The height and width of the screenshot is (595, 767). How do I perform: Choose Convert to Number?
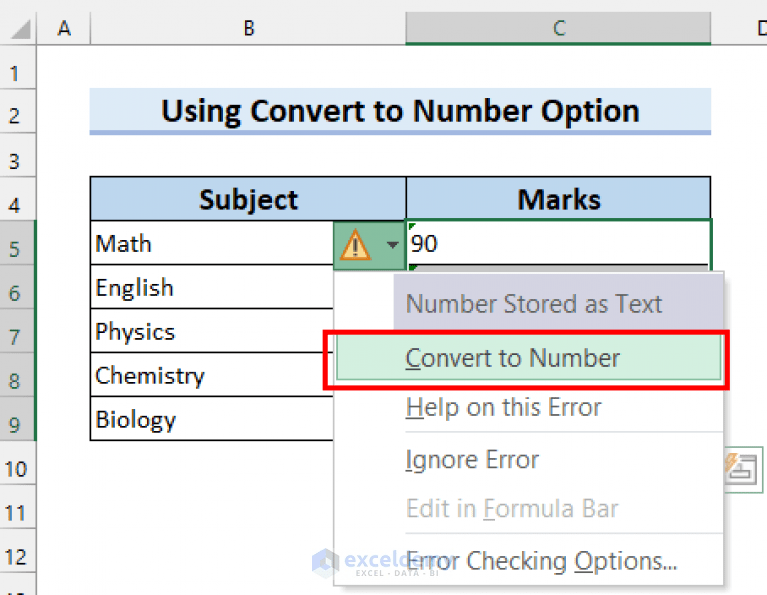click(x=528, y=358)
